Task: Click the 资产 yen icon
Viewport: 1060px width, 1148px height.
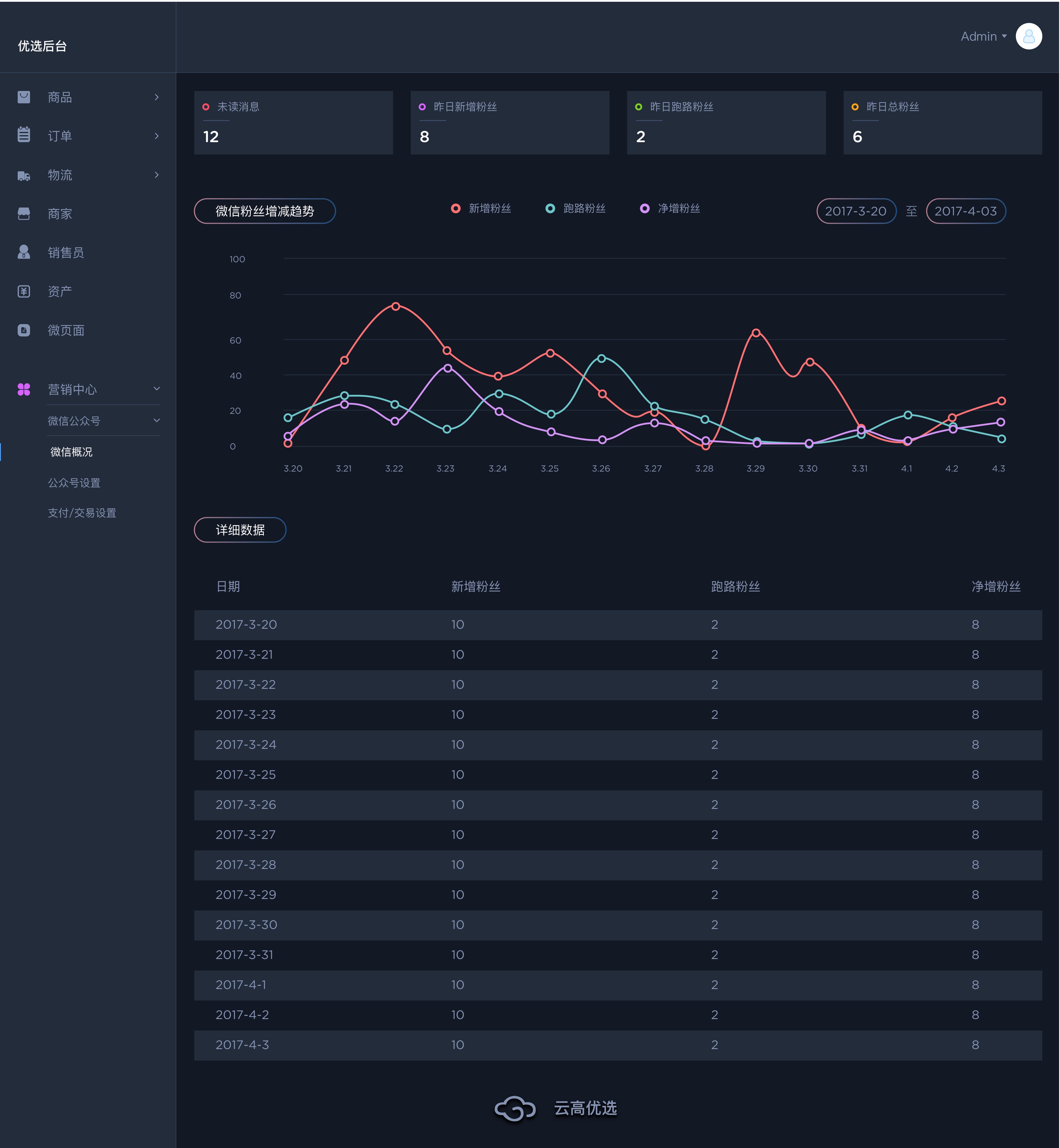Action: [24, 291]
